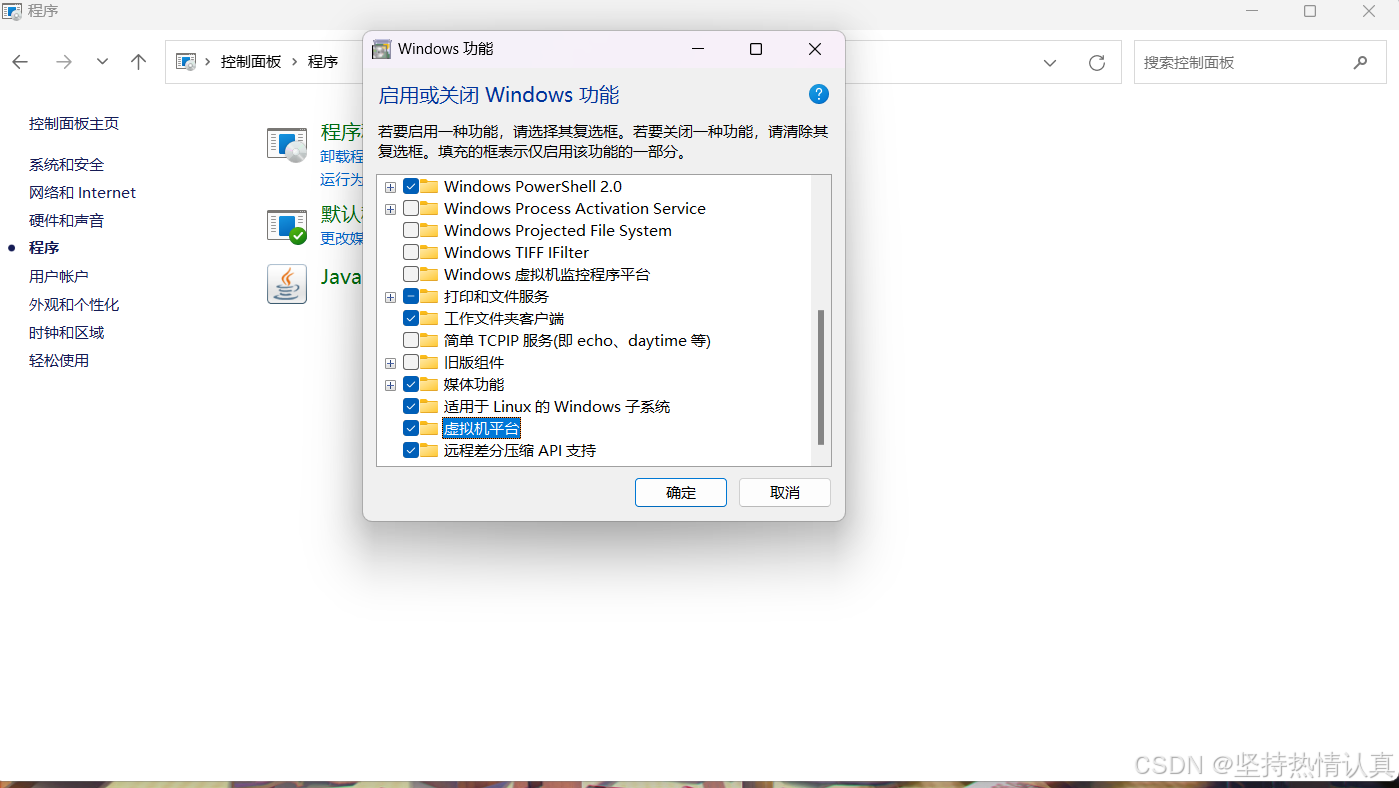The height and width of the screenshot is (788, 1399).
Task: Uncheck 工作文件夹客户端 checkbox
Action: point(411,318)
